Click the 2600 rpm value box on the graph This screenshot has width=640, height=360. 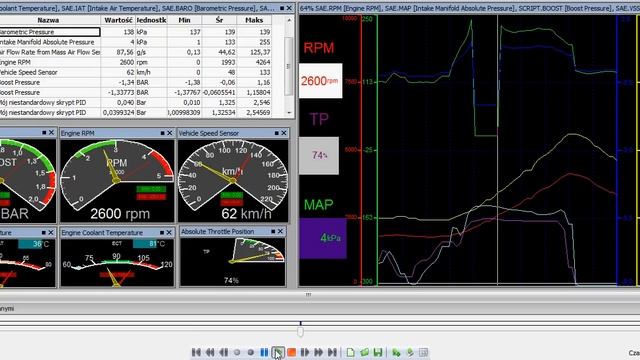(320, 81)
